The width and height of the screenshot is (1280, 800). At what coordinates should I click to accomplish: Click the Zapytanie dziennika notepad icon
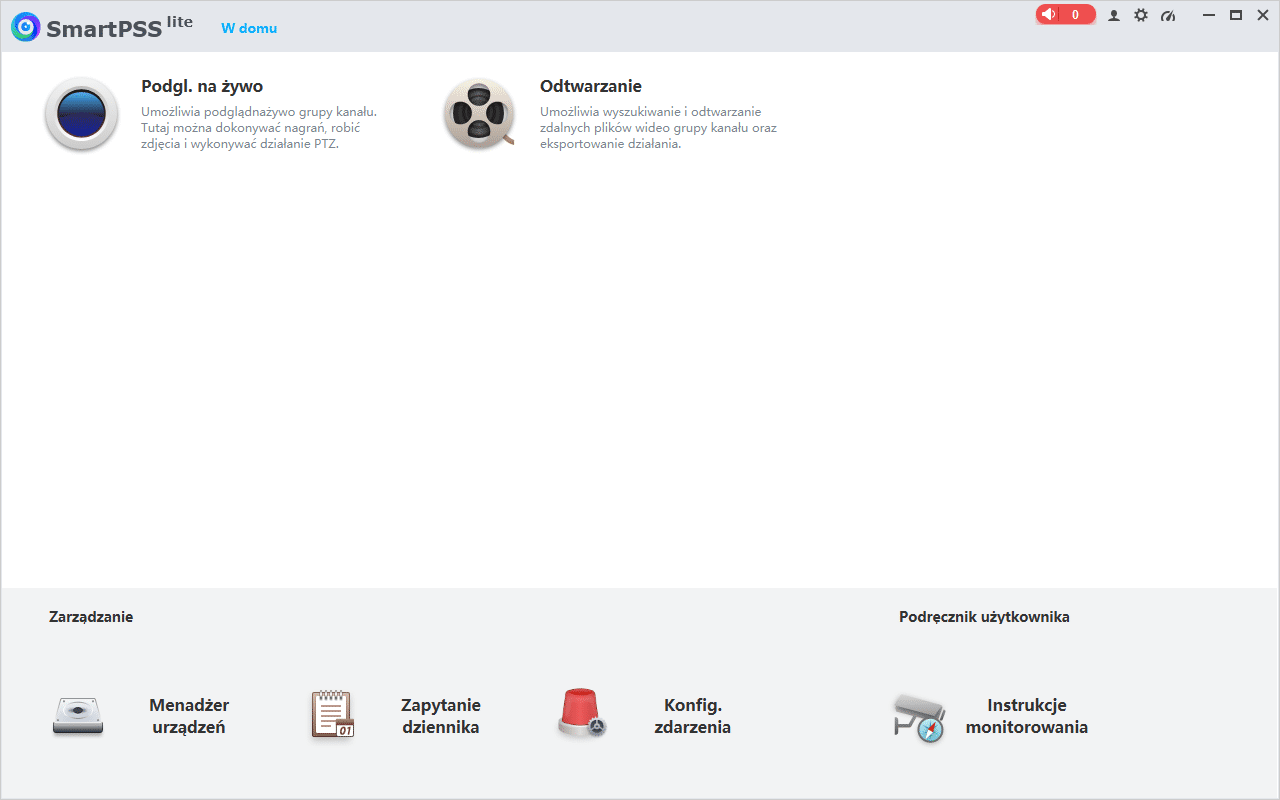(x=332, y=714)
